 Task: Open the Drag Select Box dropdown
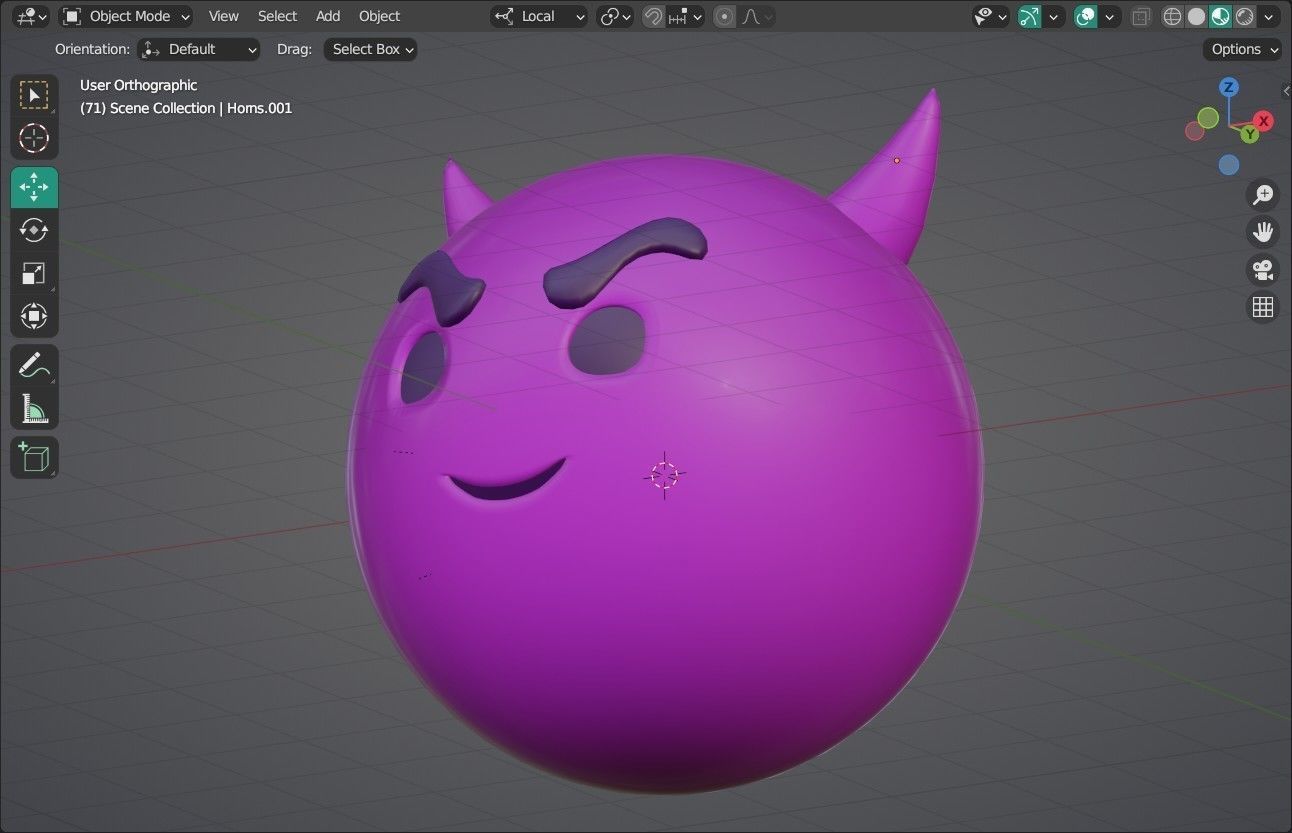(x=370, y=49)
